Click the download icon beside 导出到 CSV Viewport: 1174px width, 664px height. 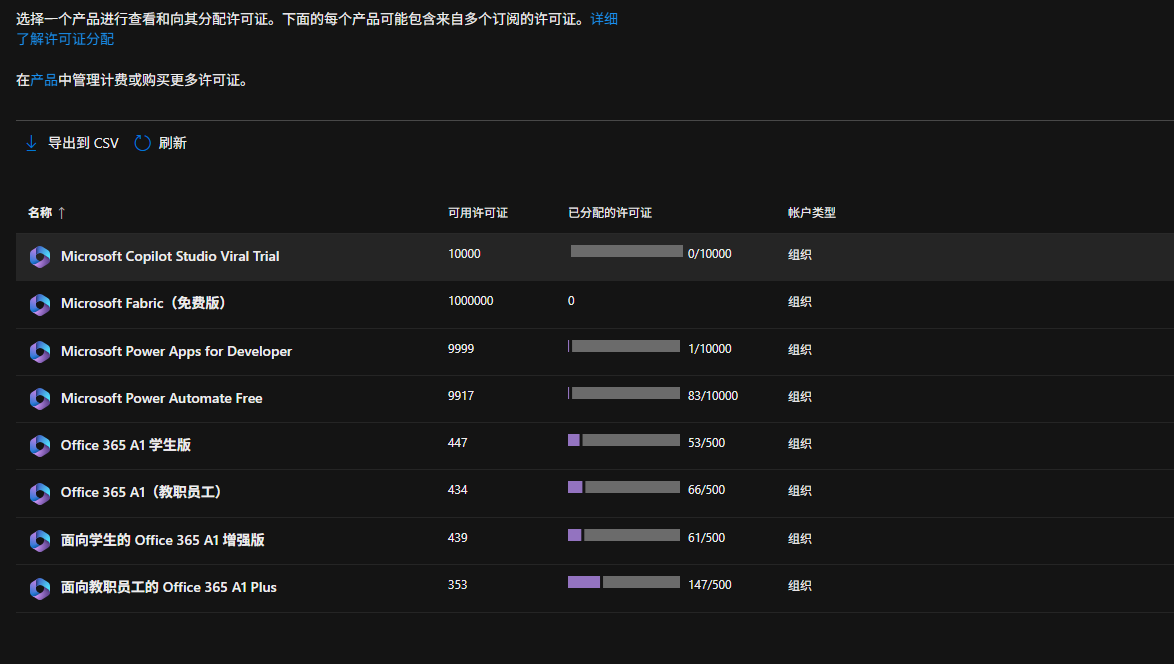point(31,143)
